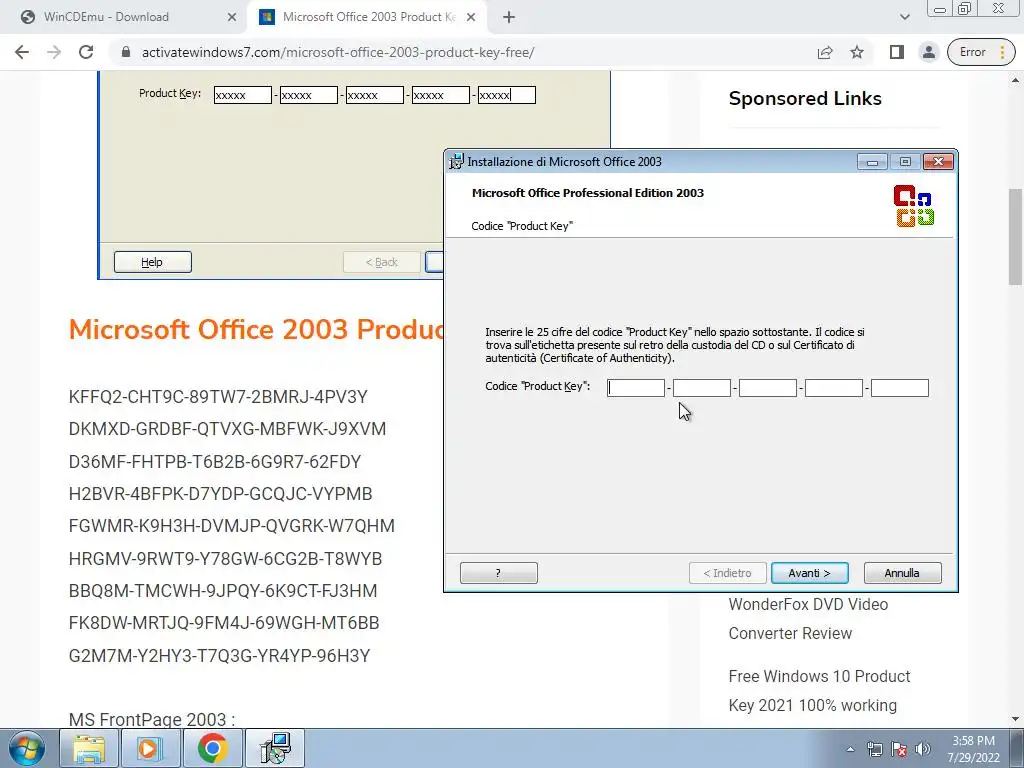Click the key G2M7M-Y2HY3-T7Q3G-YR4YP-96H3Y
1024x768 pixels.
[219, 656]
